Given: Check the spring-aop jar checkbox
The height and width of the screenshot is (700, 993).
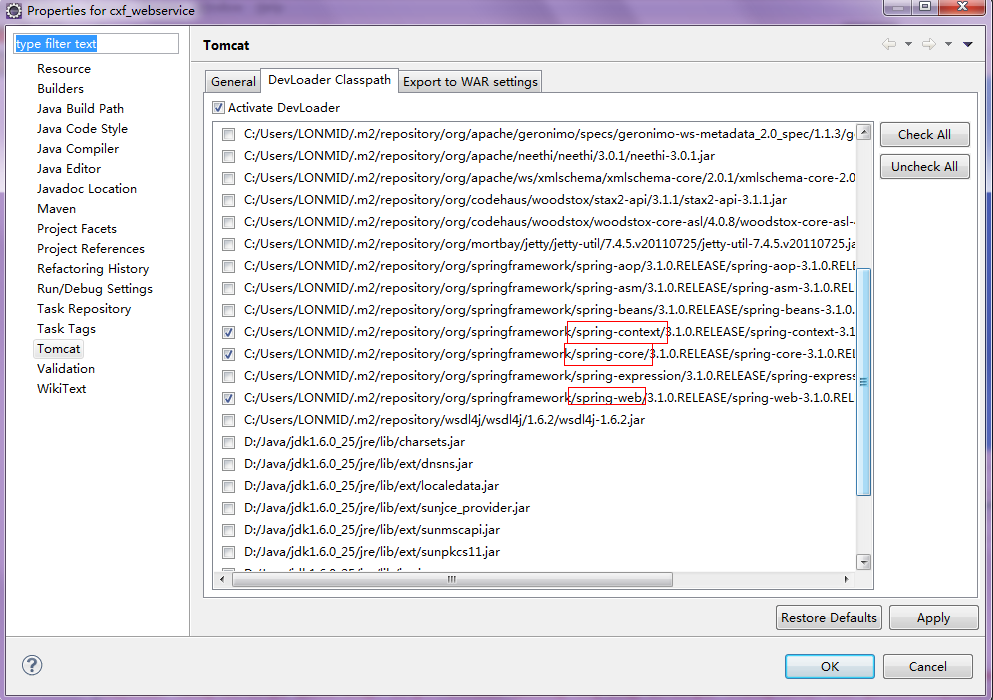Looking at the screenshot, I should click(x=229, y=266).
